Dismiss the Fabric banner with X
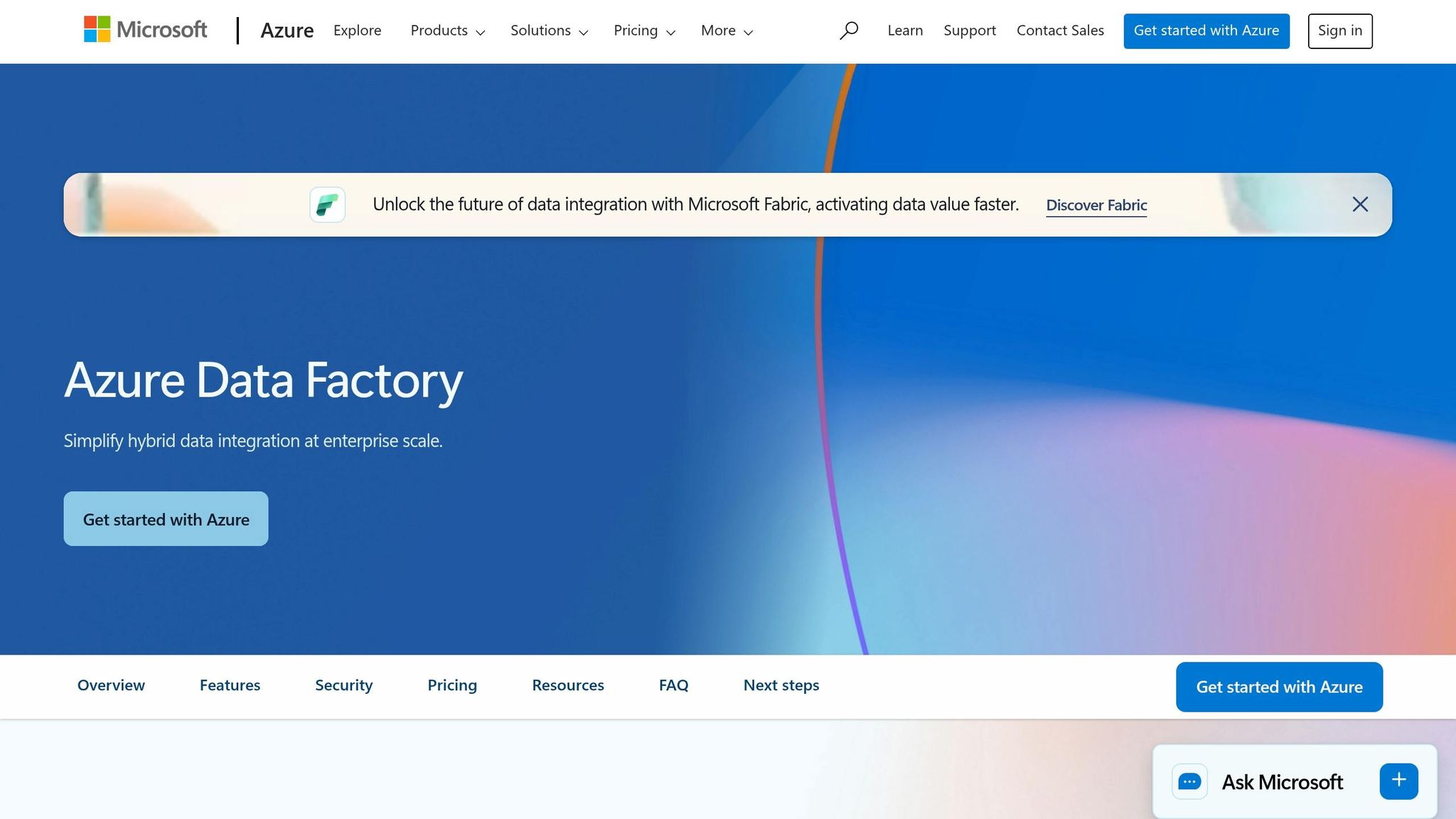 pos(1360,205)
